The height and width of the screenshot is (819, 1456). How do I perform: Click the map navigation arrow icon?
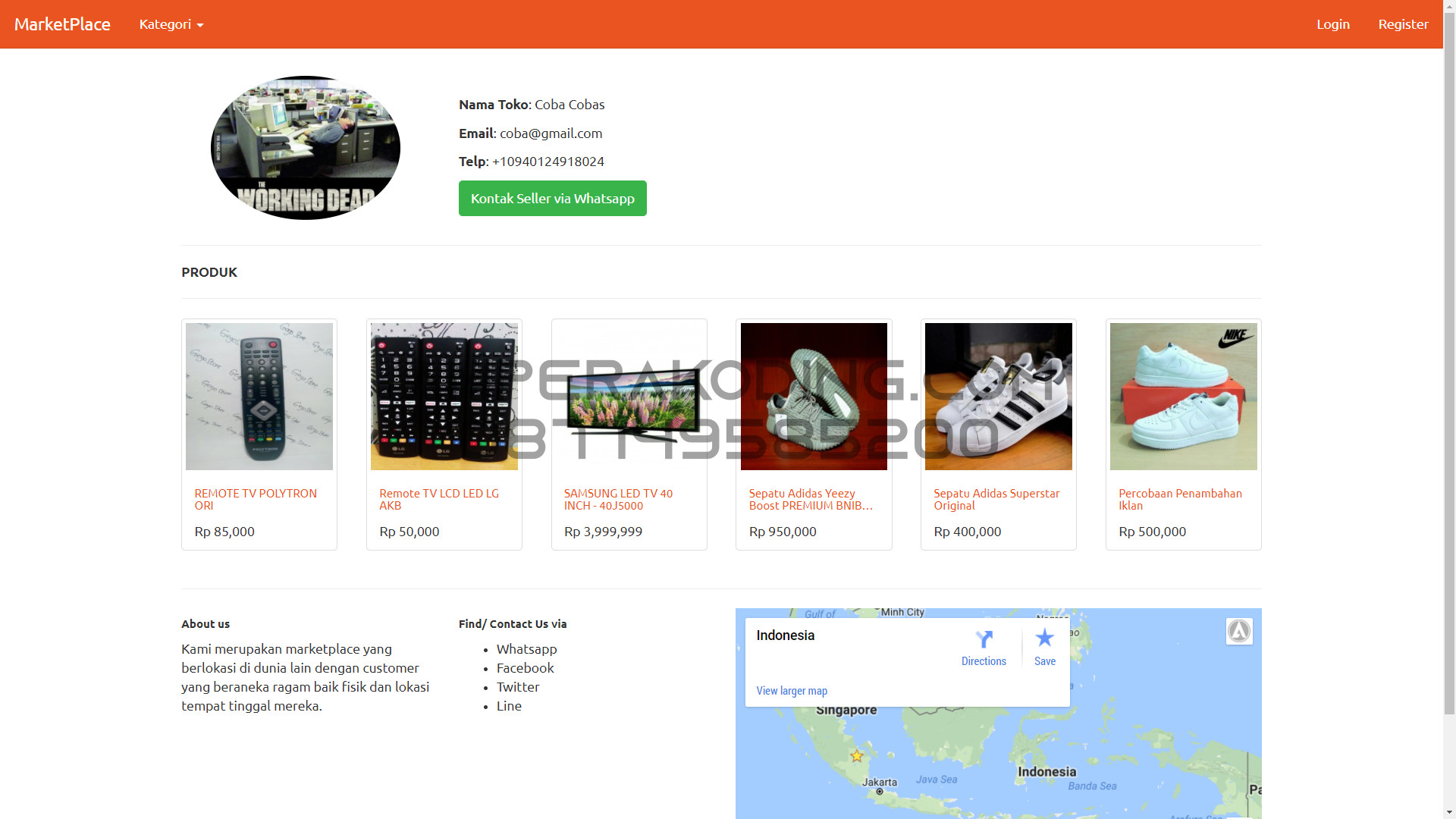coord(1239,631)
